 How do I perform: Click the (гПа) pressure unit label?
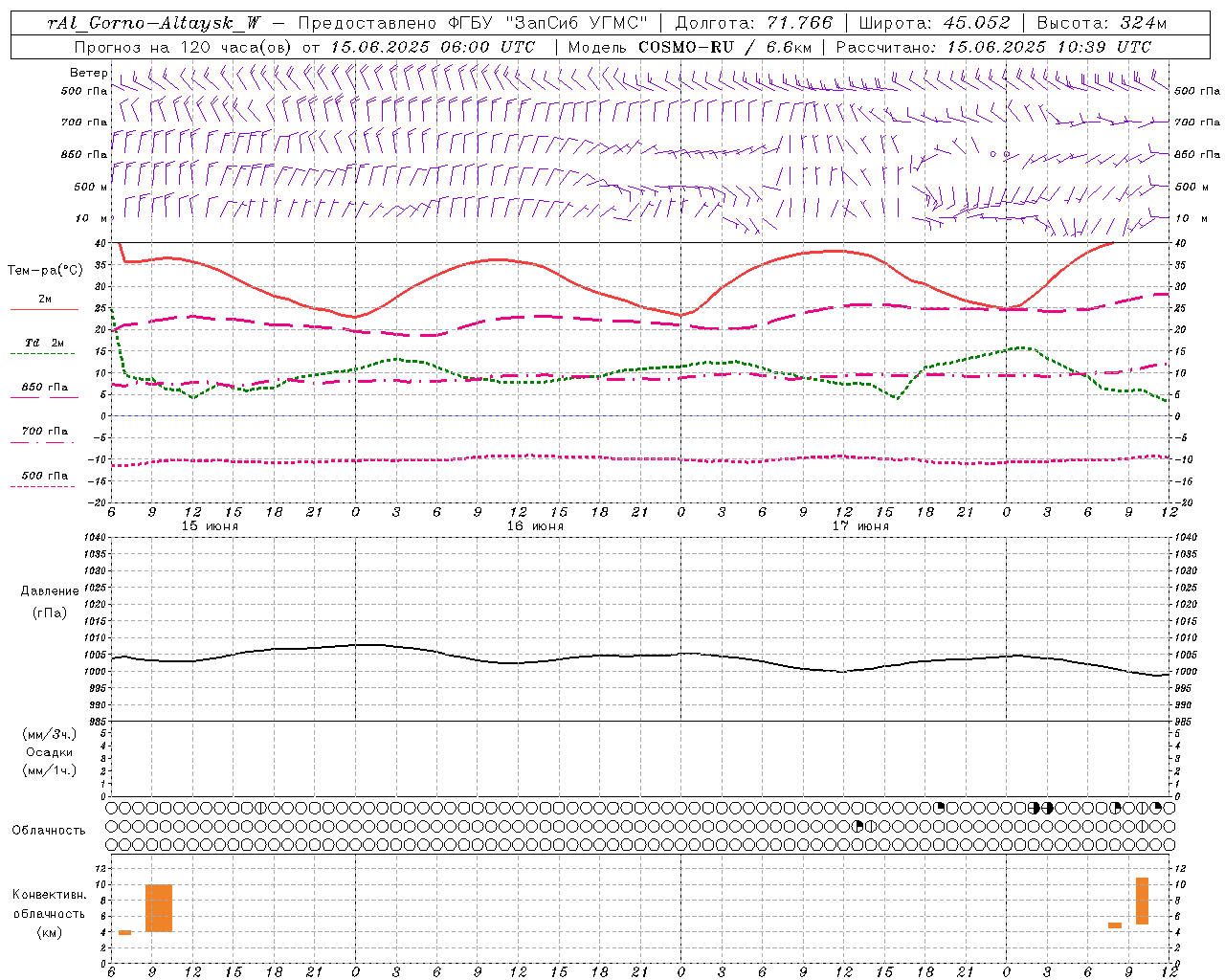pyautogui.click(x=50, y=612)
